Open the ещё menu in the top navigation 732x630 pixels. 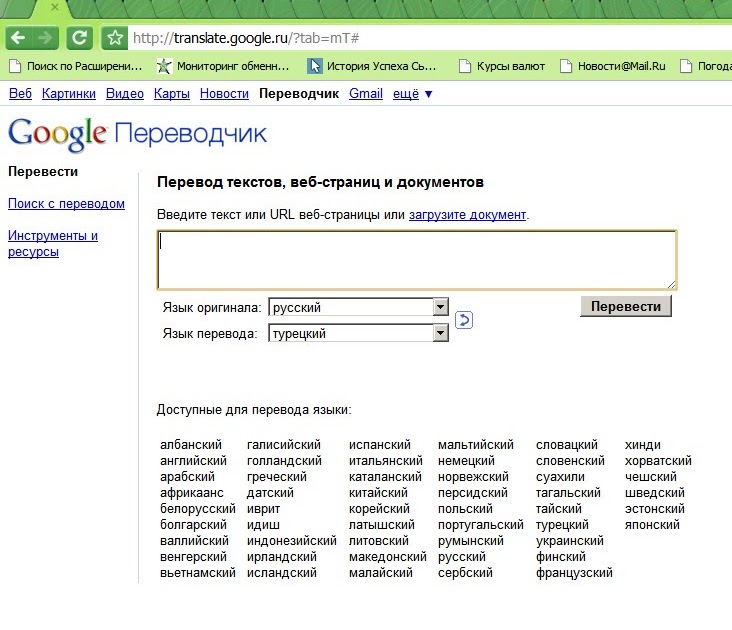413,94
